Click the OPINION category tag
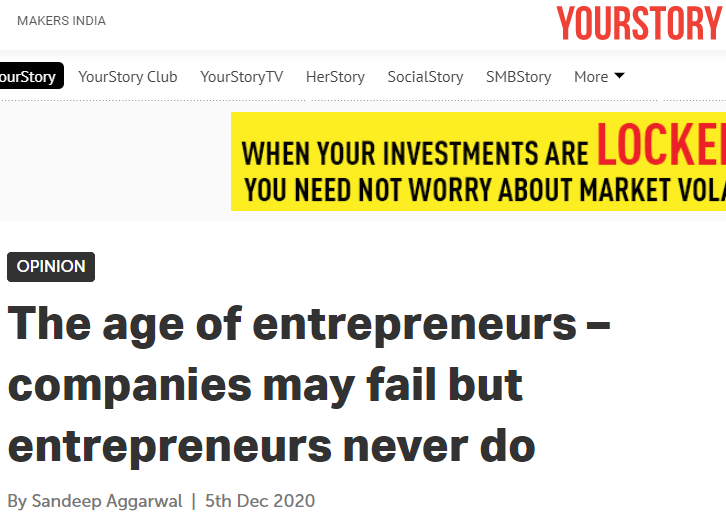This screenshot has width=726, height=531. (x=51, y=267)
